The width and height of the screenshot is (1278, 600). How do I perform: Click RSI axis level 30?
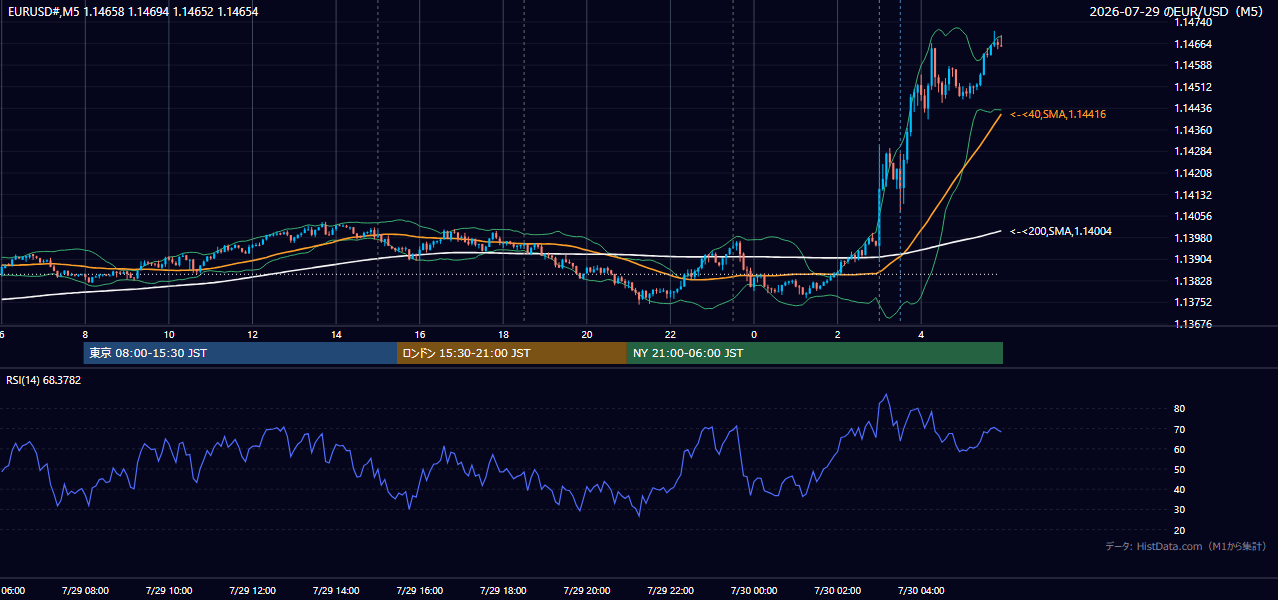pyautogui.click(x=1180, y=509)
